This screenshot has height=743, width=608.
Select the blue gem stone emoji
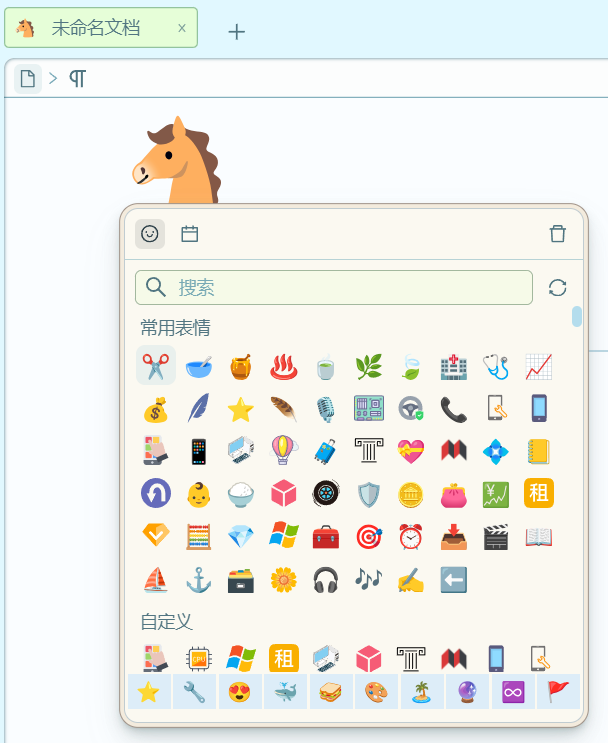click(241, 536)
